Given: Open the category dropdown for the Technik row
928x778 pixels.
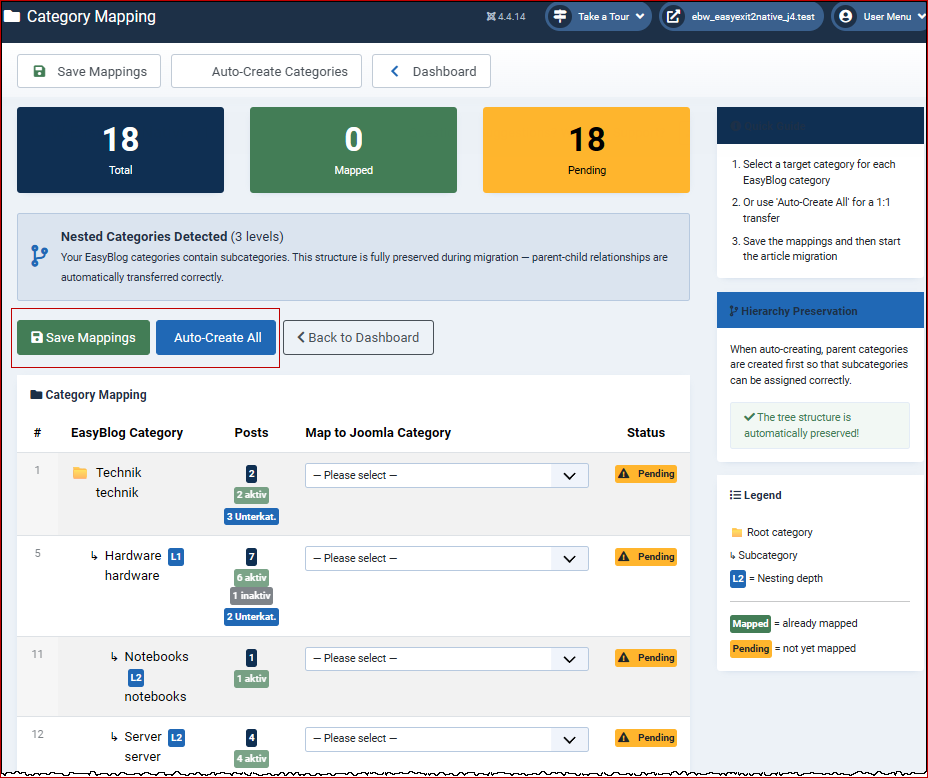Looking at the screenshot, I should coord(446,475).
